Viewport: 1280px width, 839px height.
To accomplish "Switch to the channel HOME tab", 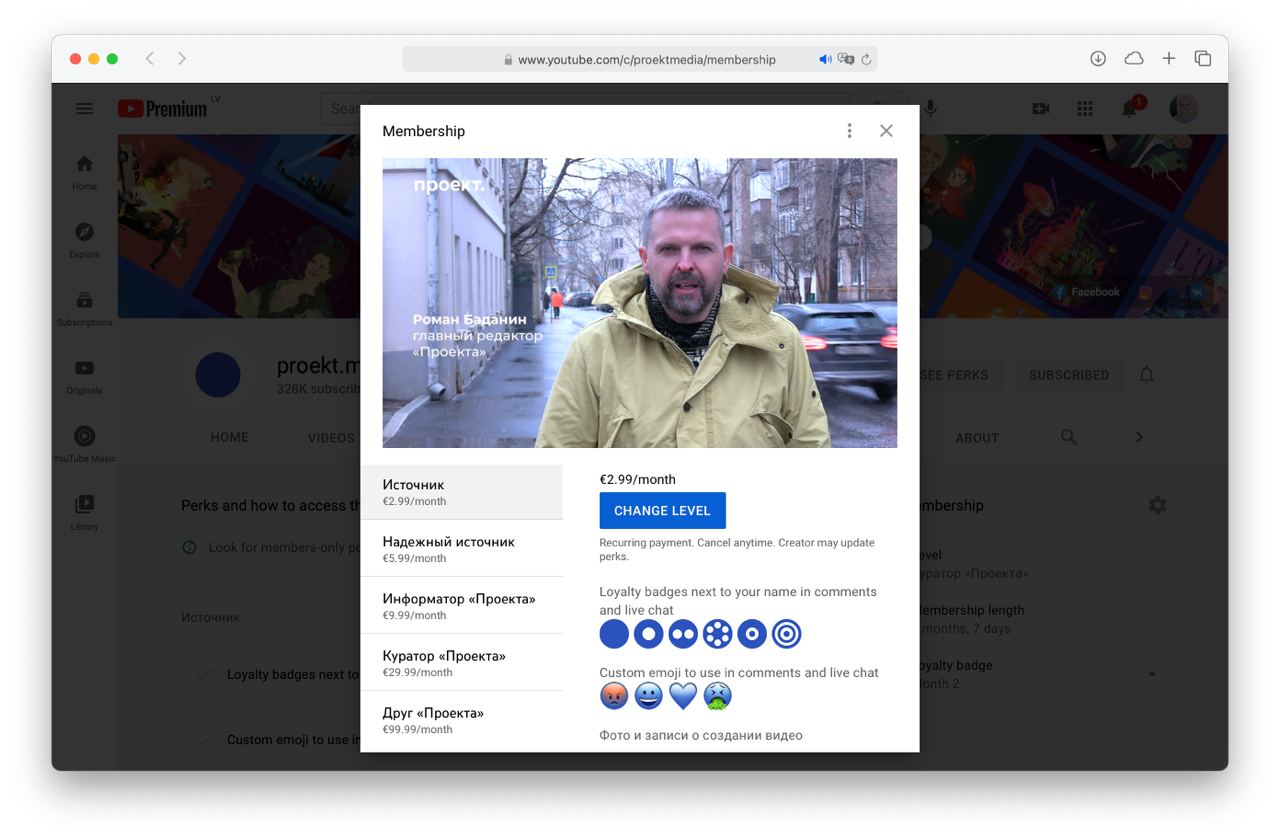I will pyautogui.click(x=229, y=437).
